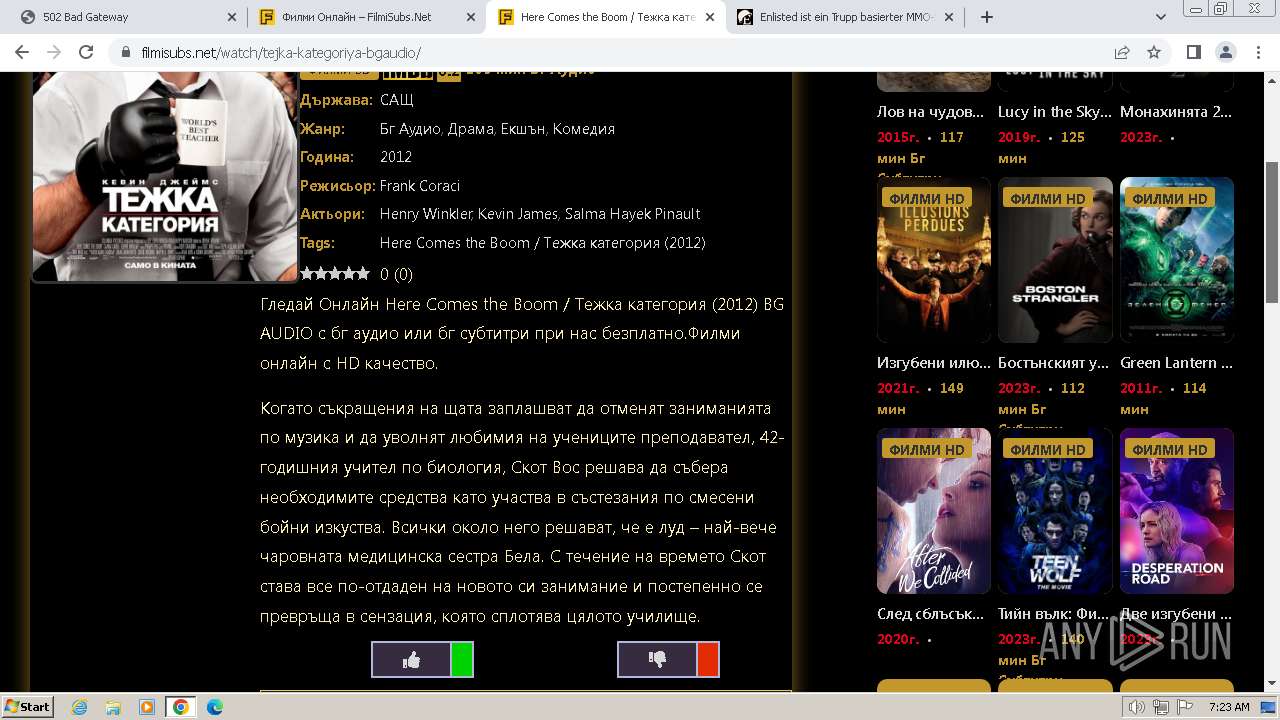This screenshot has width=1280, height=720.
Task: Click the Chrome icon on taskbar
Action: (x=180, y=707)
